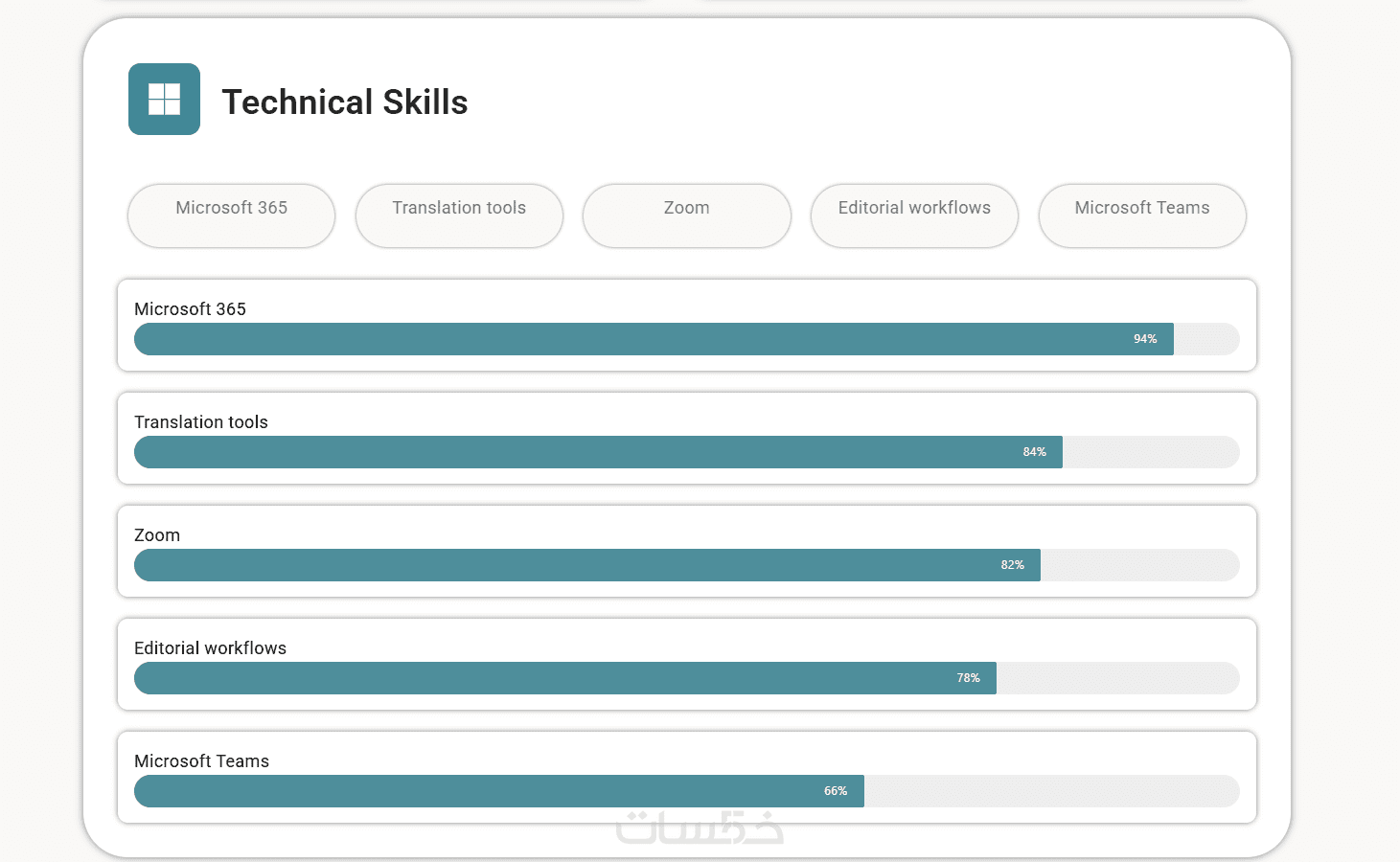The image size is (1400, 862).
Task: Click the Technical Skills heading
Action: [x=345, y=102]
